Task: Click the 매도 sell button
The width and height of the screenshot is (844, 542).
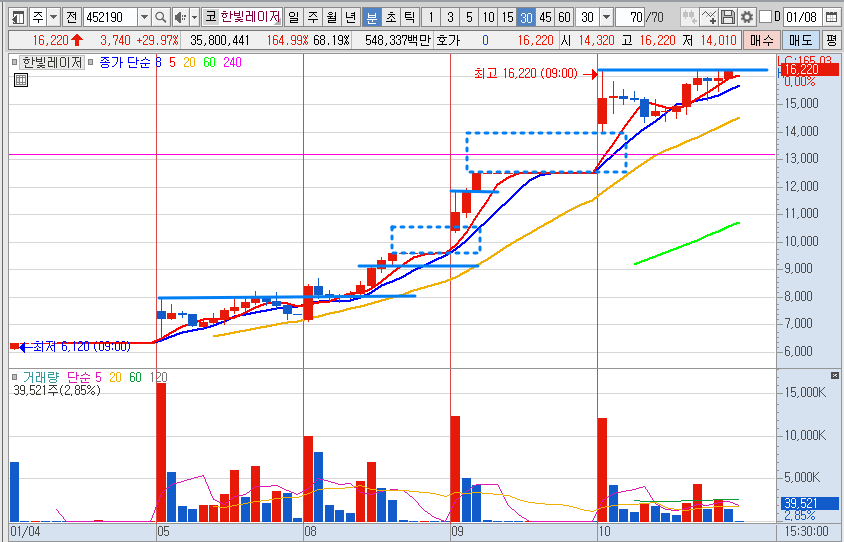Action: pos(801,40)
